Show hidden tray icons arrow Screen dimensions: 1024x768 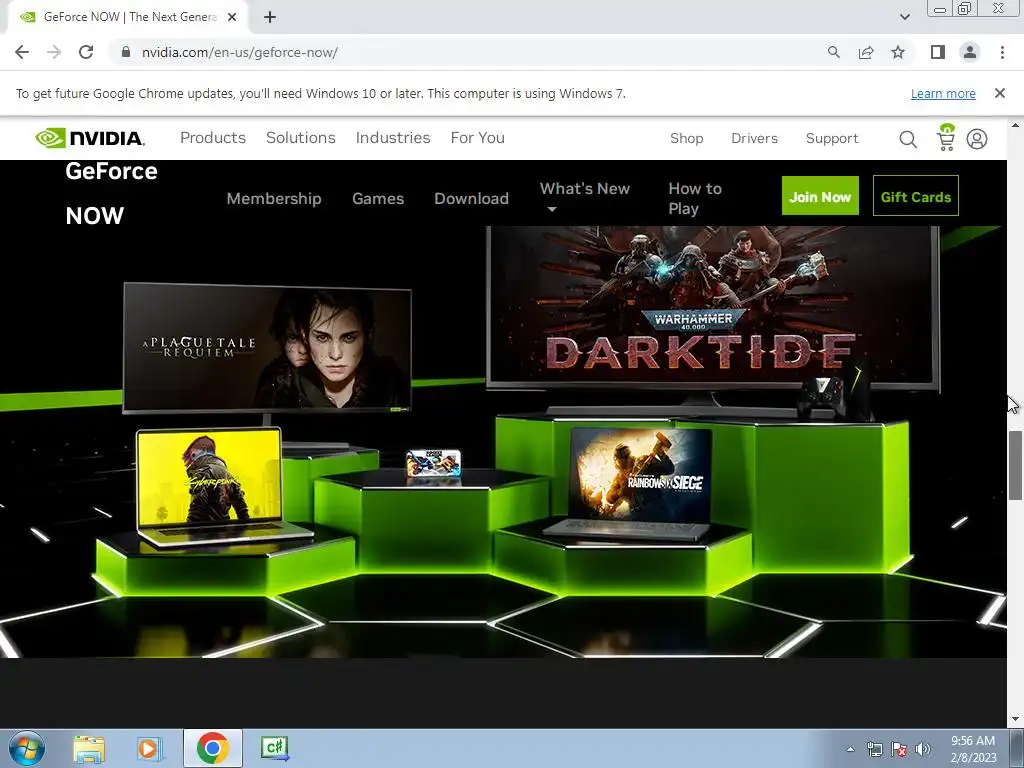click(x=850, y=750)
